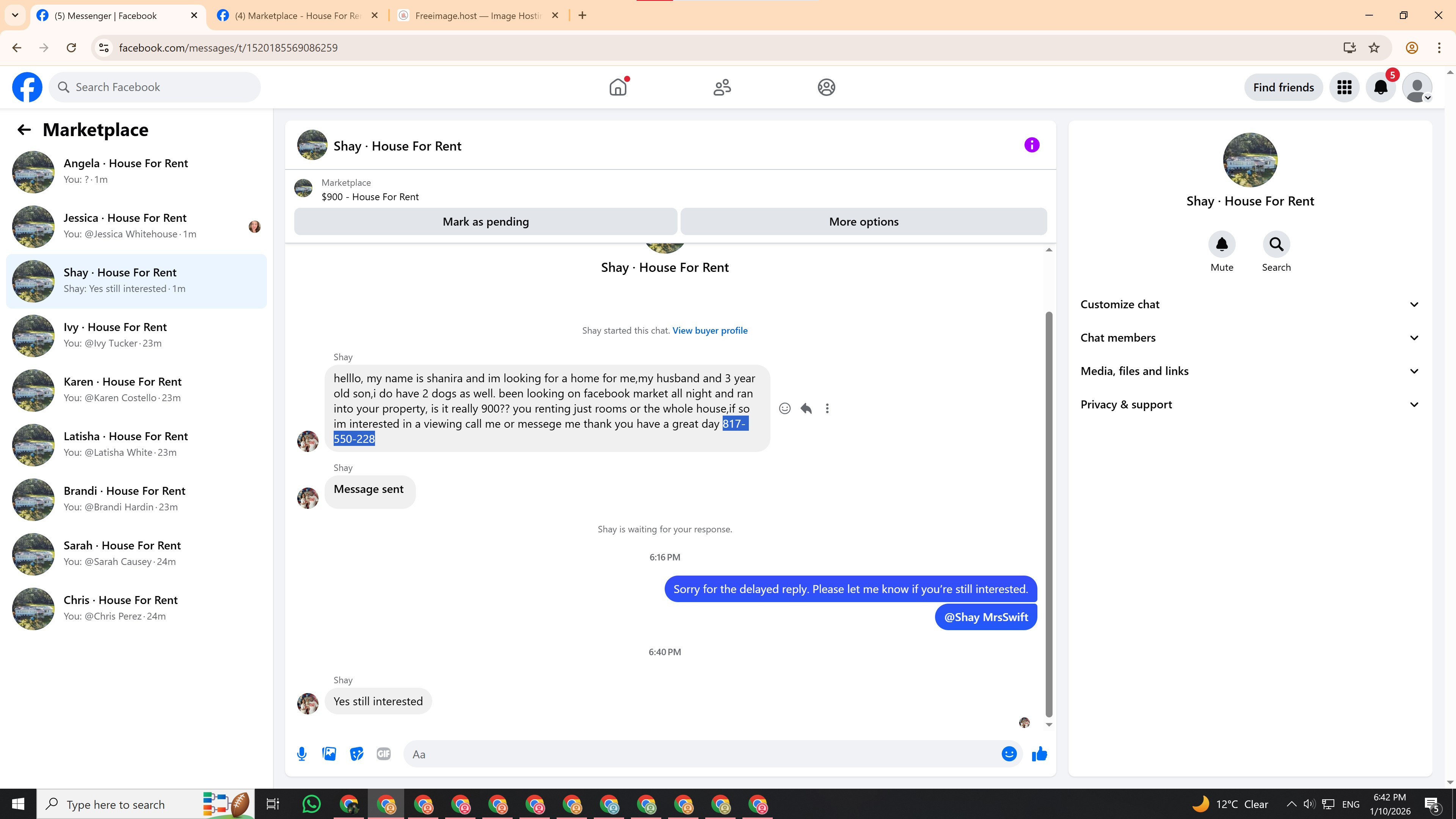Click Mark as pending button
The width and height of the screenshot is (1456, 819).
tap(485, 221)
